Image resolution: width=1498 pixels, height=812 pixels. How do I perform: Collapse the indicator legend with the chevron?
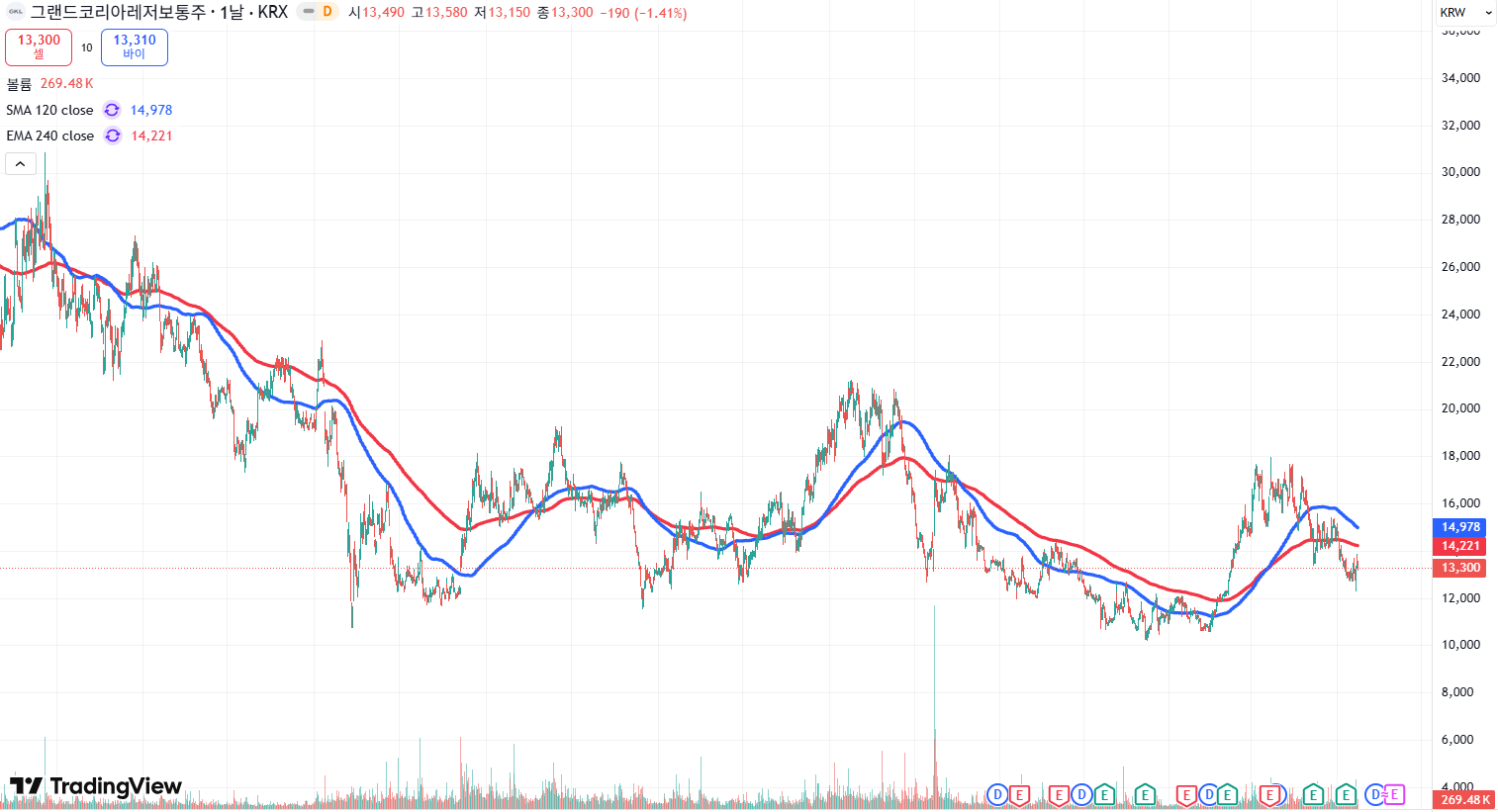coord(21,164)
